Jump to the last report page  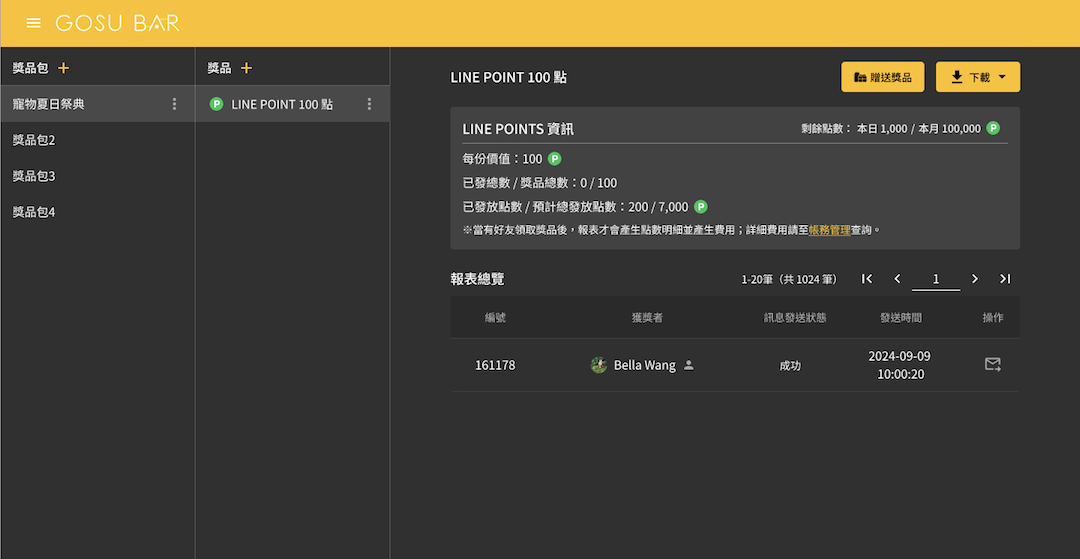point(1005,279)
